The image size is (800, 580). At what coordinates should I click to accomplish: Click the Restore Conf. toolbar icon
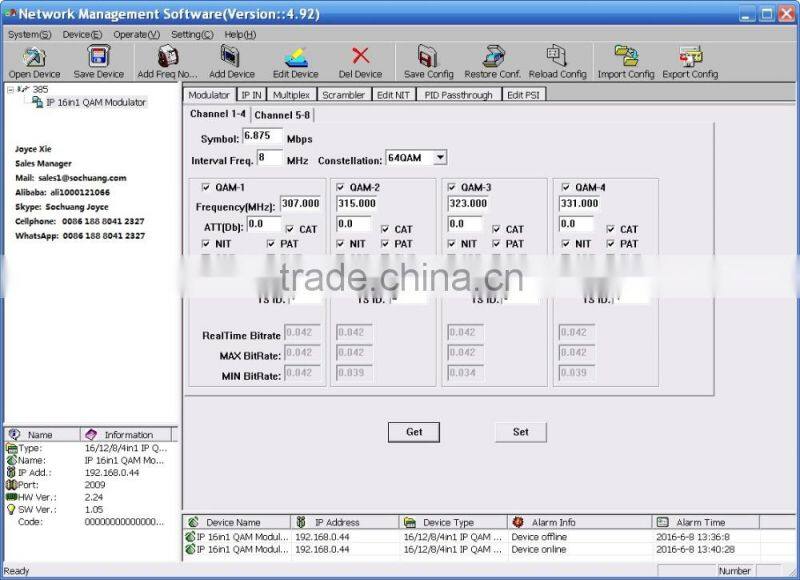coord(493,57)
